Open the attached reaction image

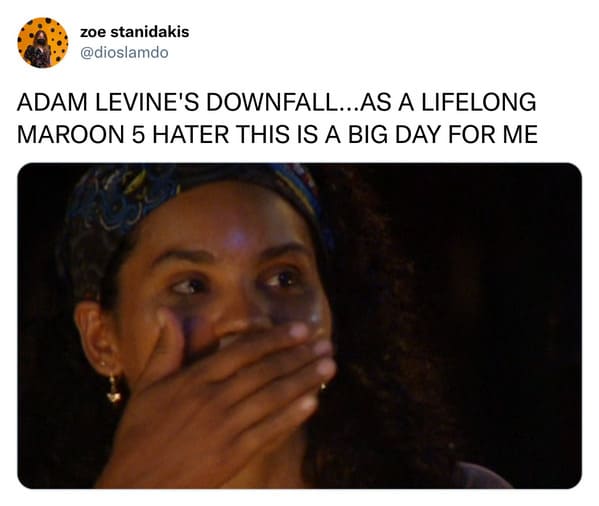tap(300, 326)
